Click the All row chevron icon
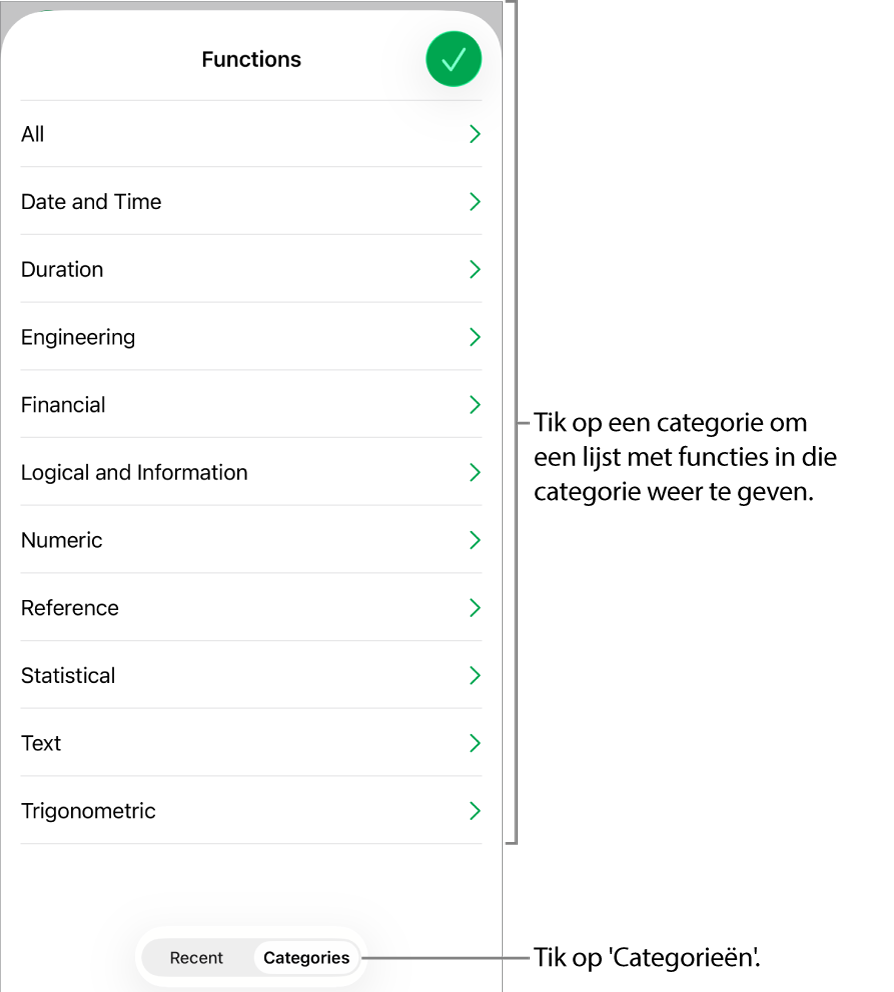The width and height of the screenshot is (894, 992). coord(475,134)
